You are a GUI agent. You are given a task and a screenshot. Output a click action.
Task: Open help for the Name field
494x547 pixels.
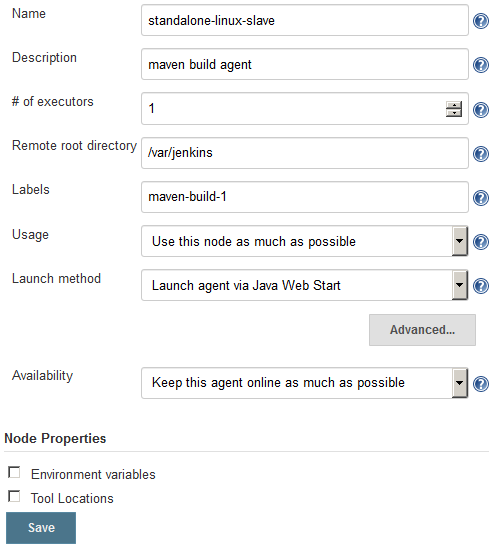tap(481, 21)
